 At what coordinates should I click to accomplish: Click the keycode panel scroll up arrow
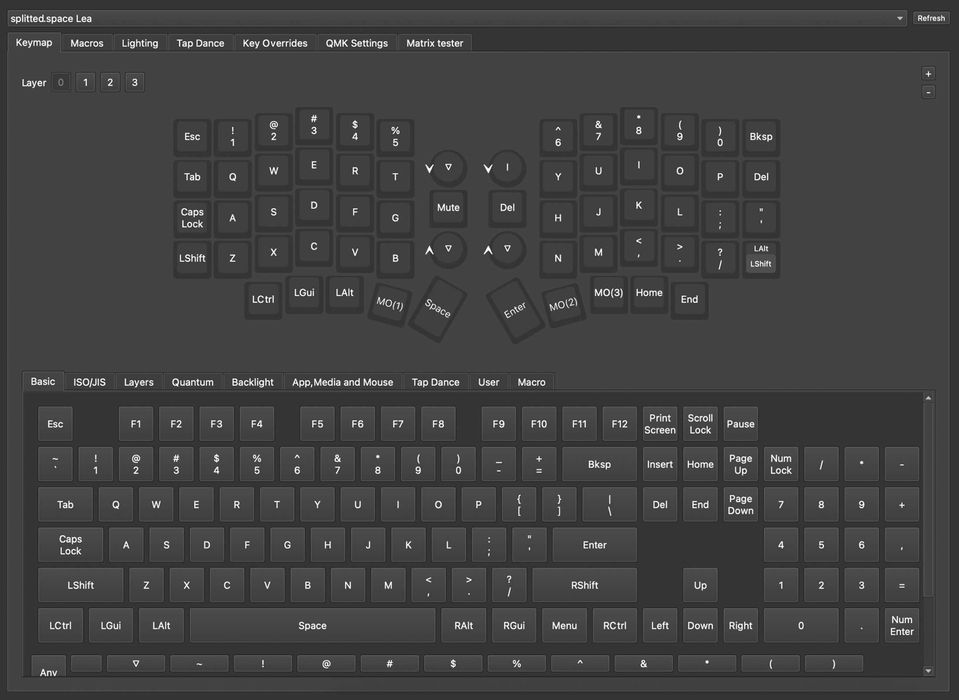(x=928, y=398)
